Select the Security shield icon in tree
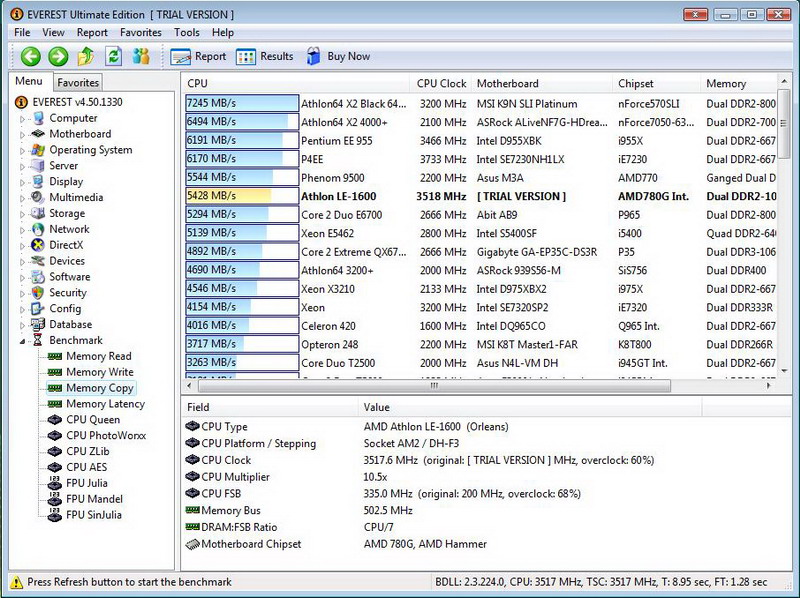Viewport: 800px width, 598px height. (x=38, y=293)
